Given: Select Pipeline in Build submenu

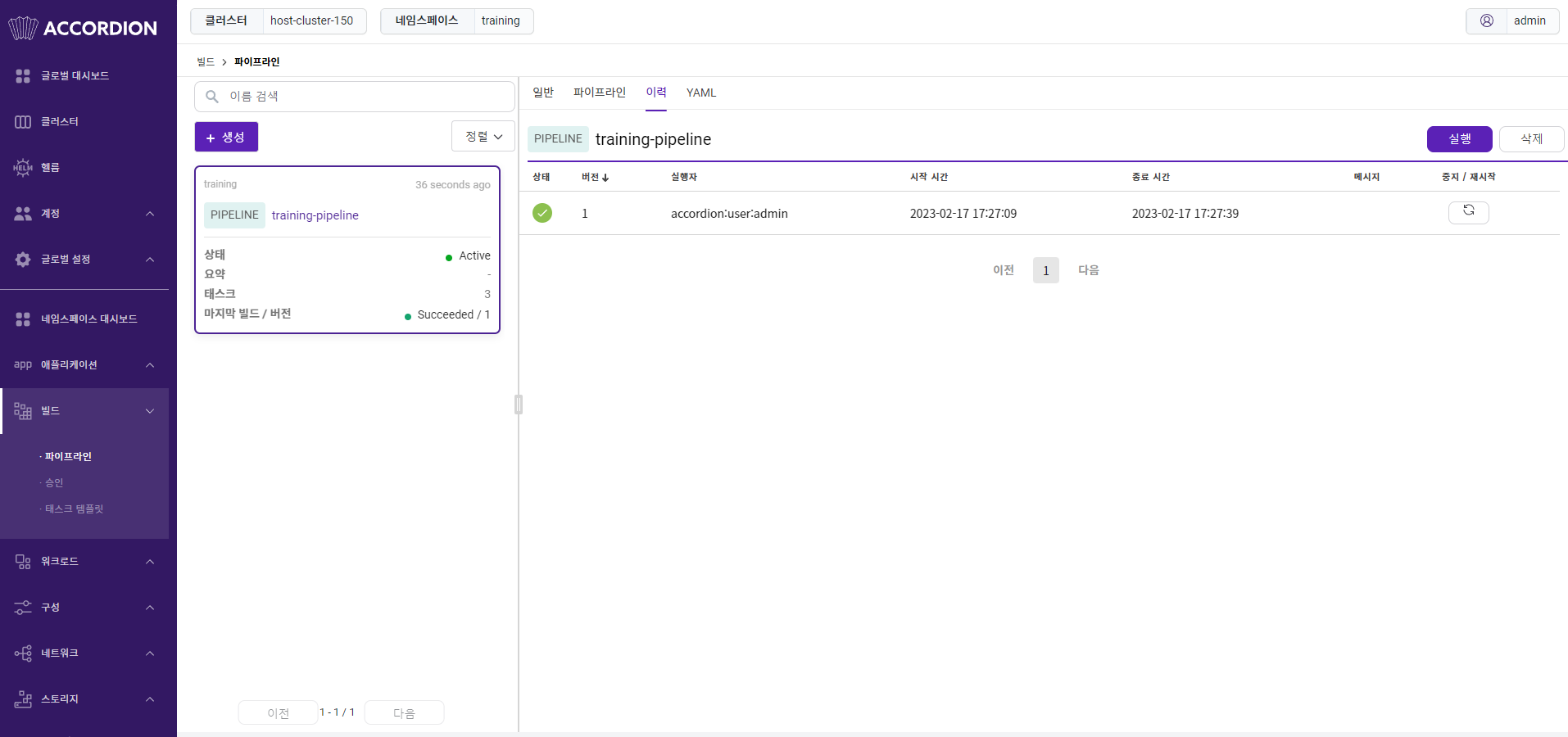Looking at the screenshot, I should [68, 457].
